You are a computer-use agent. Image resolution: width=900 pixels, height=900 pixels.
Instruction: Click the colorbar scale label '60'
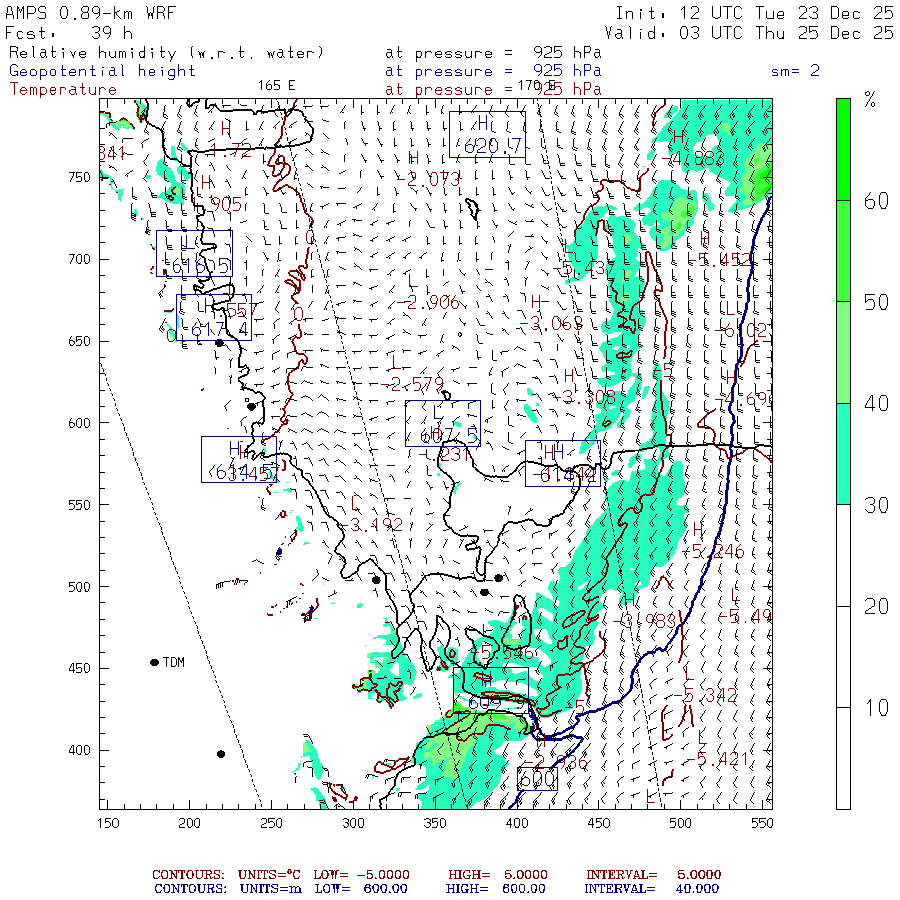[876, 201]
